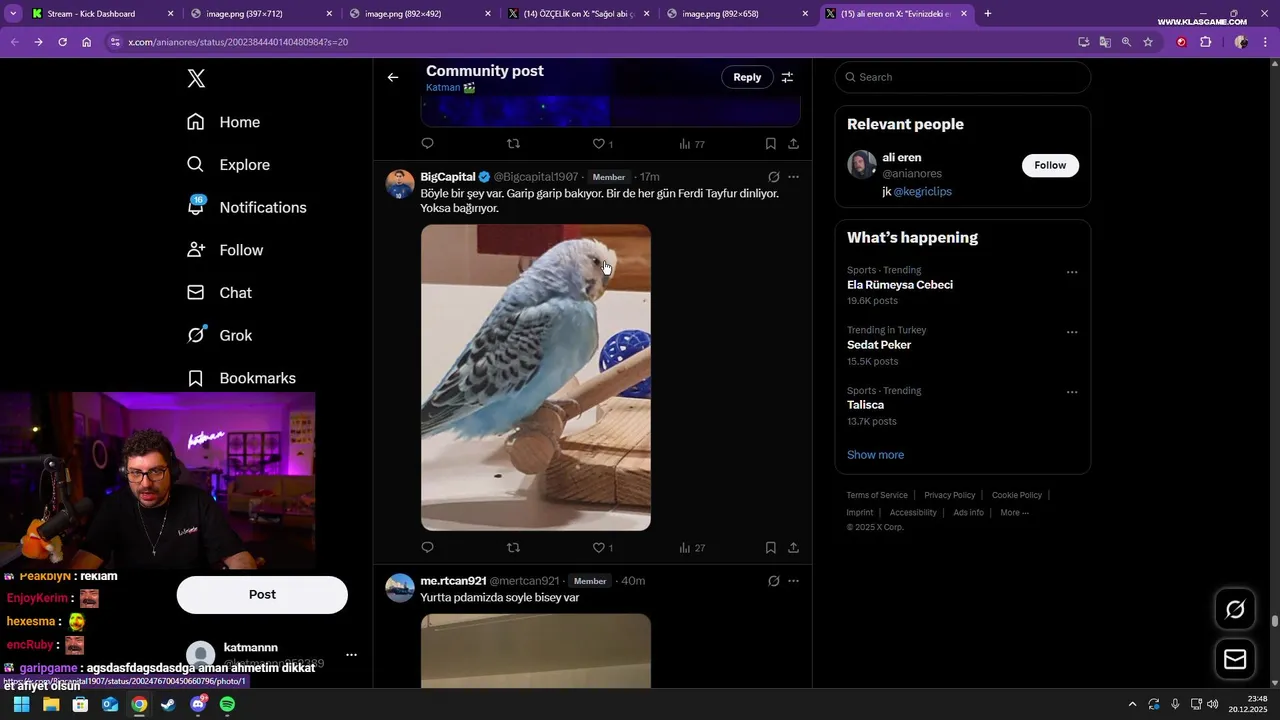
Task: Open more options on BigCapital post
Action: tap(794, 177)
